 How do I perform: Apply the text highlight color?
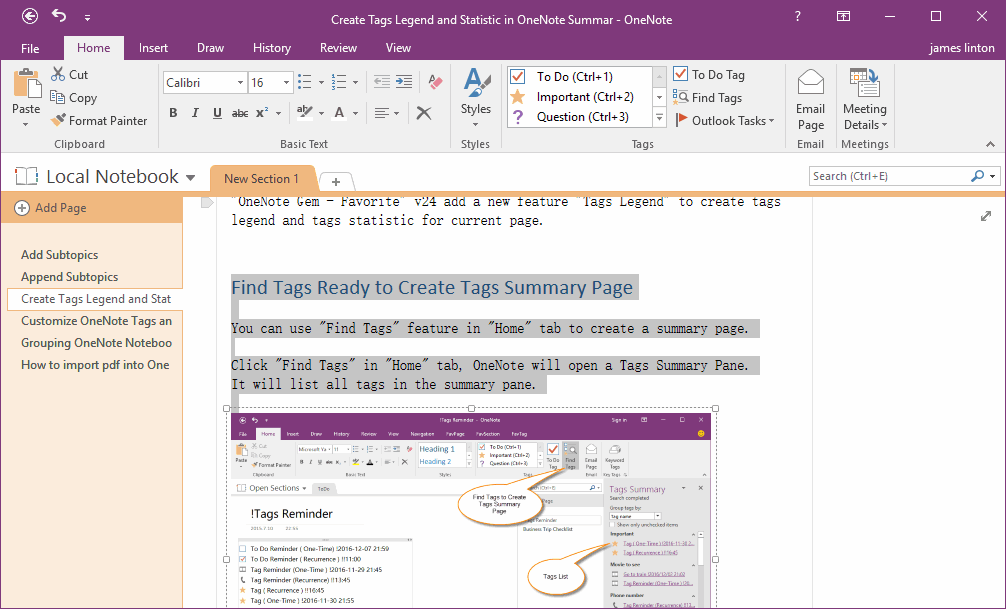[x=304, y=113]
